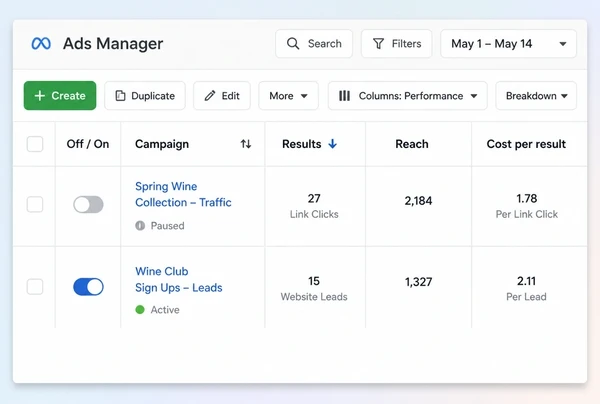Click the Off / On column header
The width and height of the screenshot is (600, 404).
(x=88, y=144)
